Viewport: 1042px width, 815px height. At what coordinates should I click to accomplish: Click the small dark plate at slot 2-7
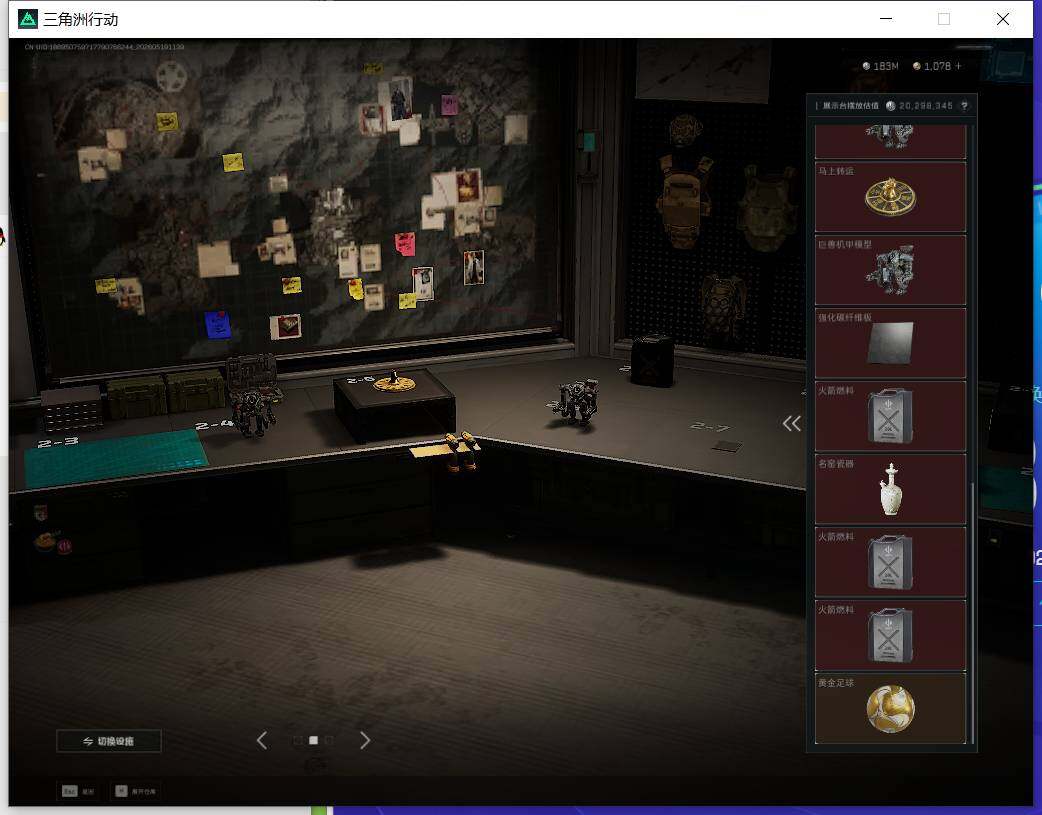[726, 447]
